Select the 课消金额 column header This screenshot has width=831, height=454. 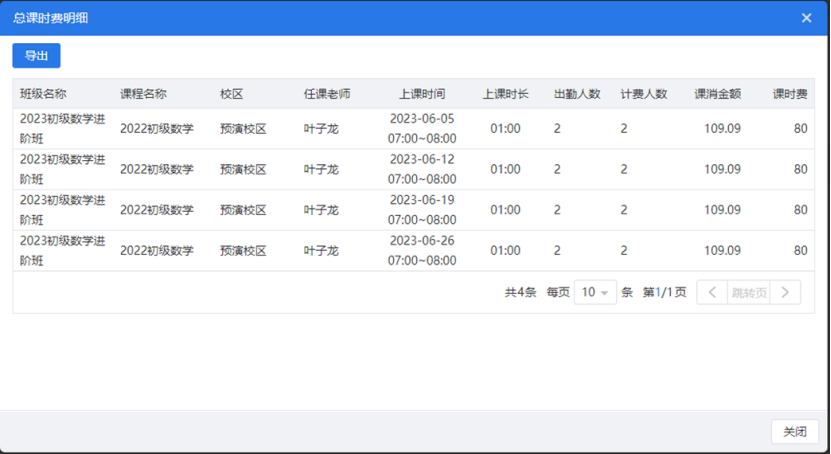click(x=717, y=94)
